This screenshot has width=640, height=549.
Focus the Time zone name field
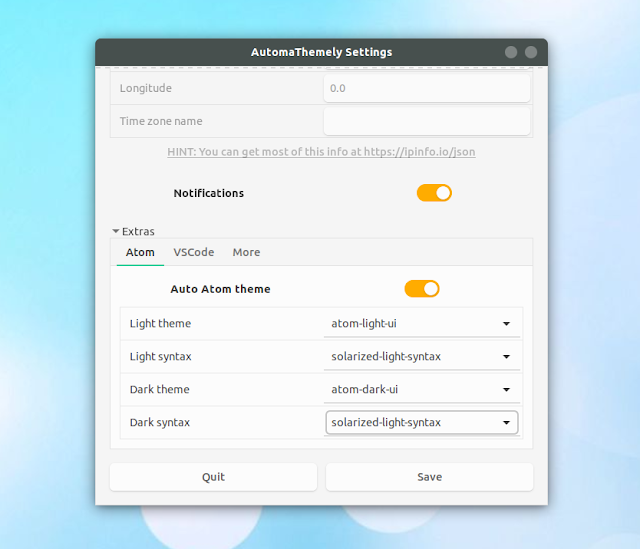426,121
